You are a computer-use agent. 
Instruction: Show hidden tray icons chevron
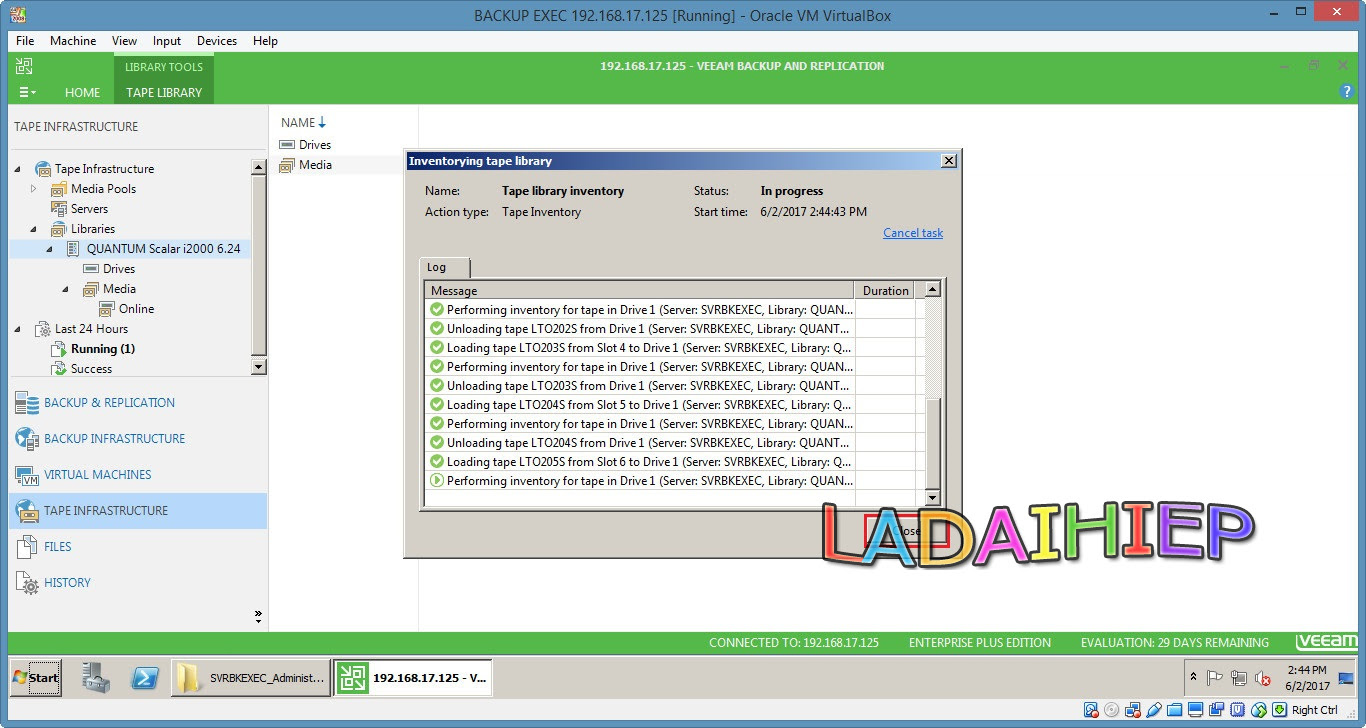(x=1192, y=677)
